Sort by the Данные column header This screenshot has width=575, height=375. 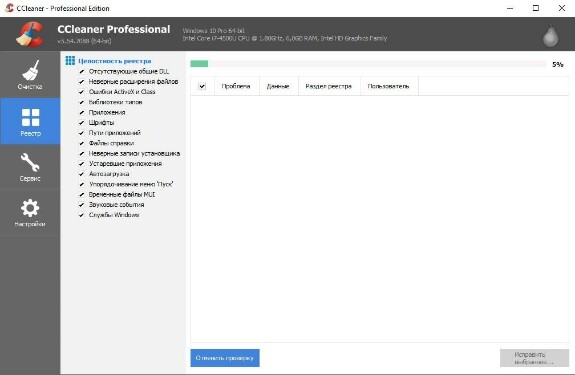point(279,87)
